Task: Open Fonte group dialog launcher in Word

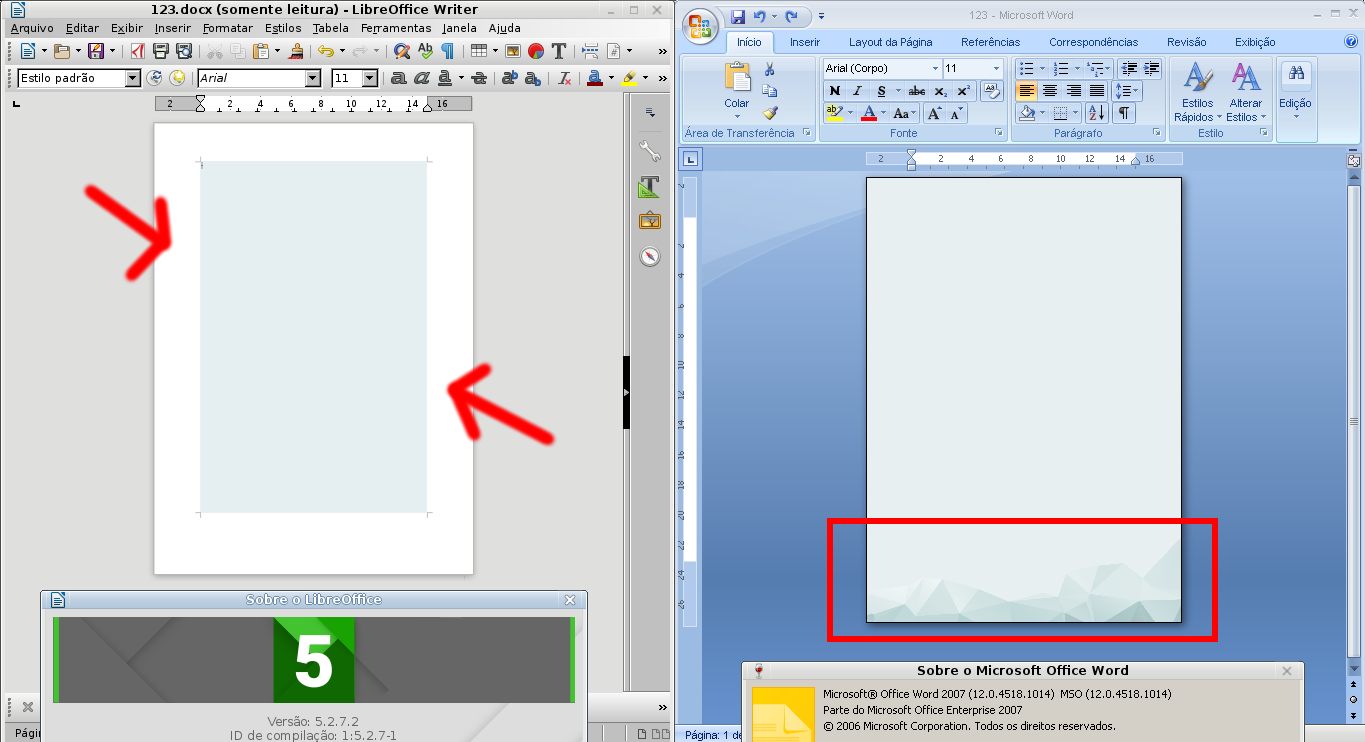Action: point(998,133)
